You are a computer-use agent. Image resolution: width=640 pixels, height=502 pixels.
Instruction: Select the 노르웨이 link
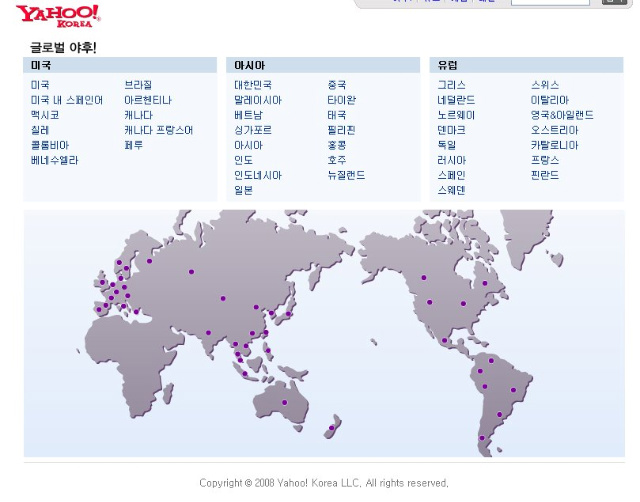pyautogui.click(x=456, y=115)
